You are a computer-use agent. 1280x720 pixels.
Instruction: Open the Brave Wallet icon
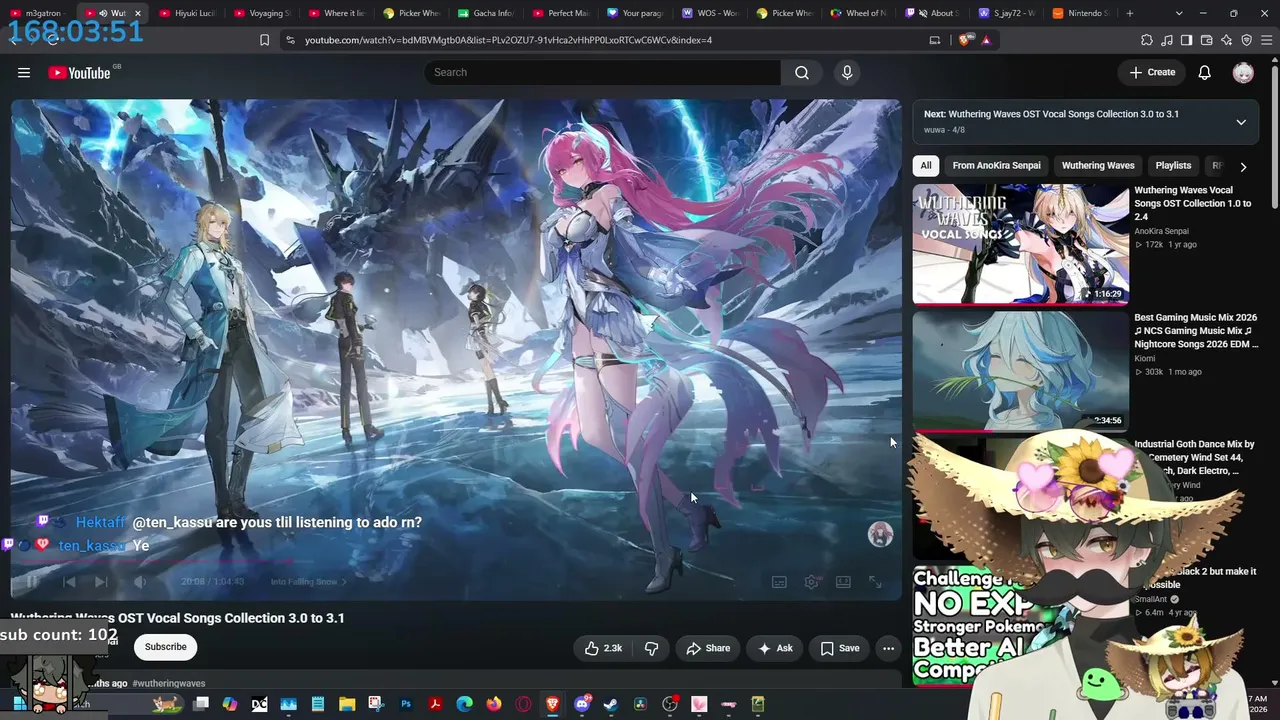click(x=1207, y=40)
